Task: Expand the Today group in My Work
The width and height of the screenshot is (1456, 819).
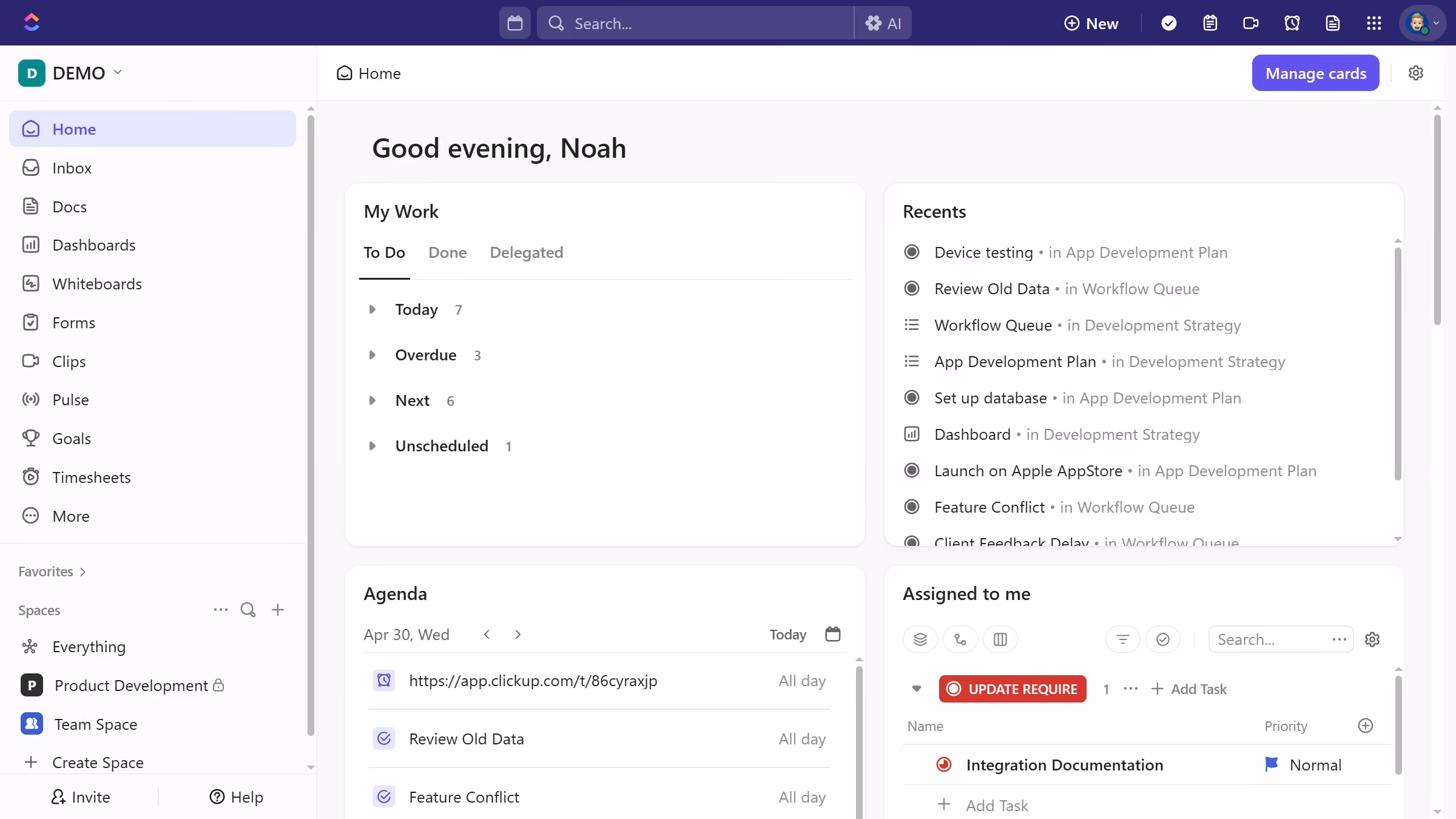Action: point(372,309)
